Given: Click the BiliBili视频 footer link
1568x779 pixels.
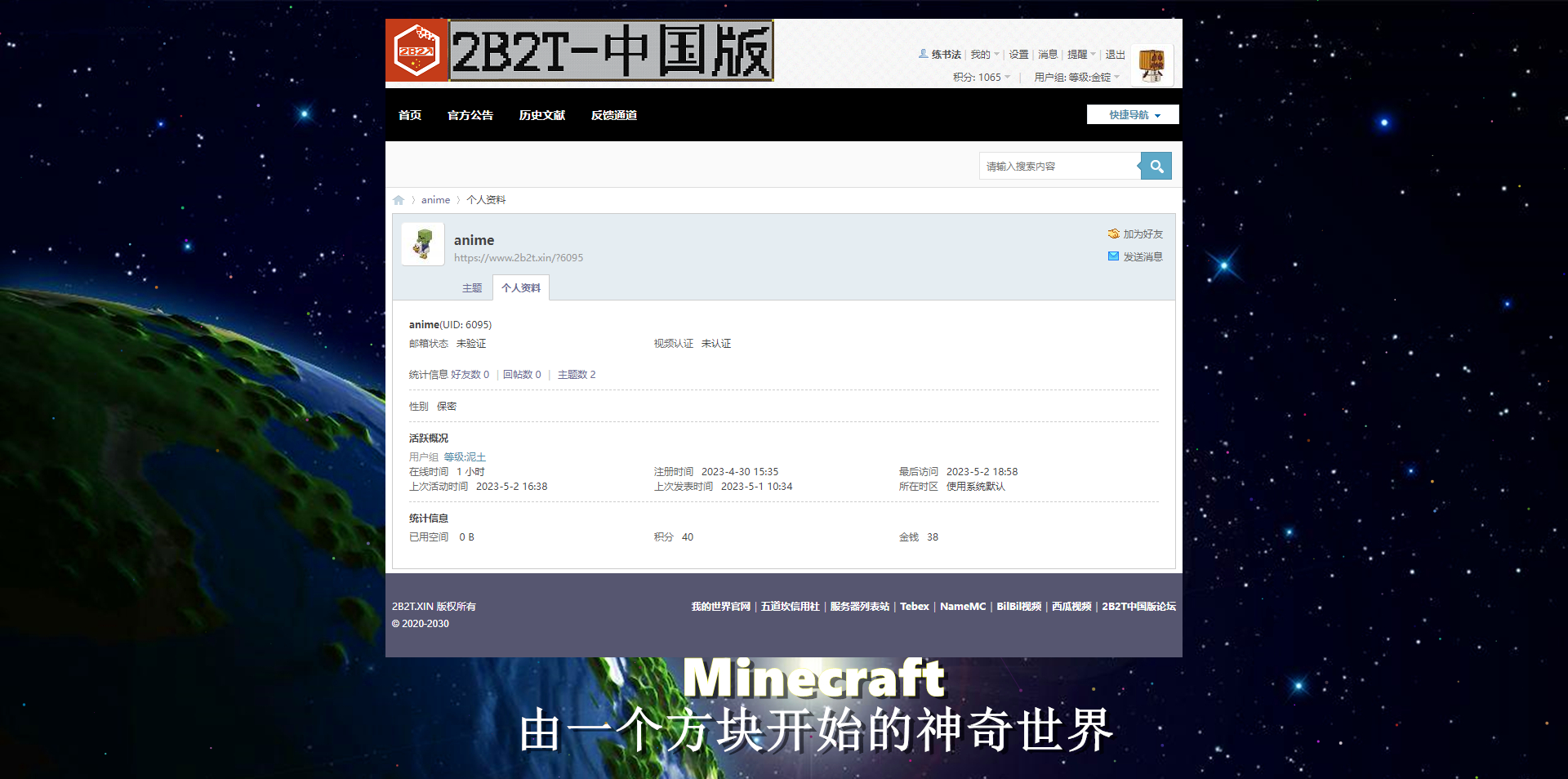Looking at the screenshot, I should tap(1018, 607).
